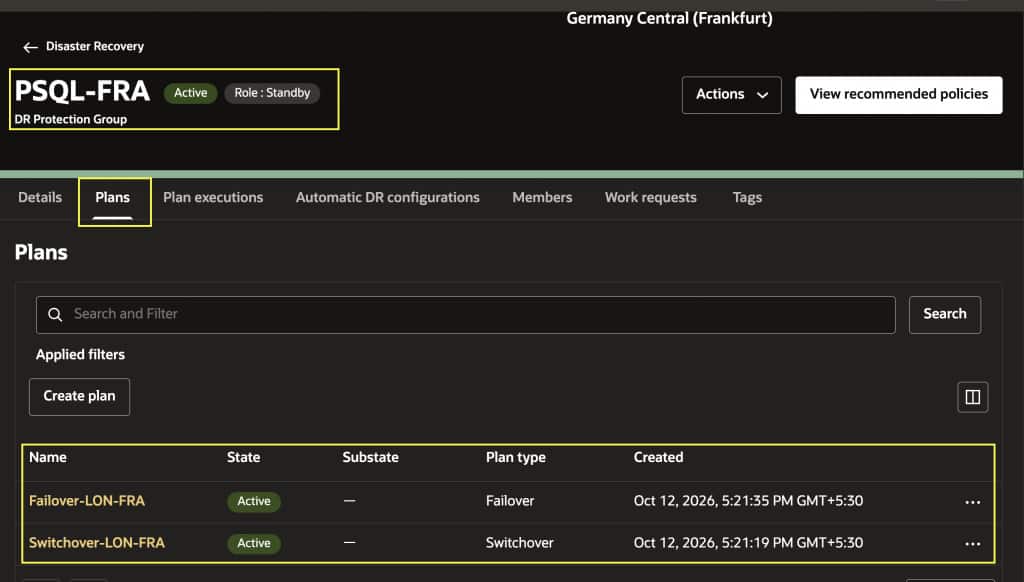Switch to Plan executions tab
This screenshot has height=582, width=1024.
(x=213, y=197)
